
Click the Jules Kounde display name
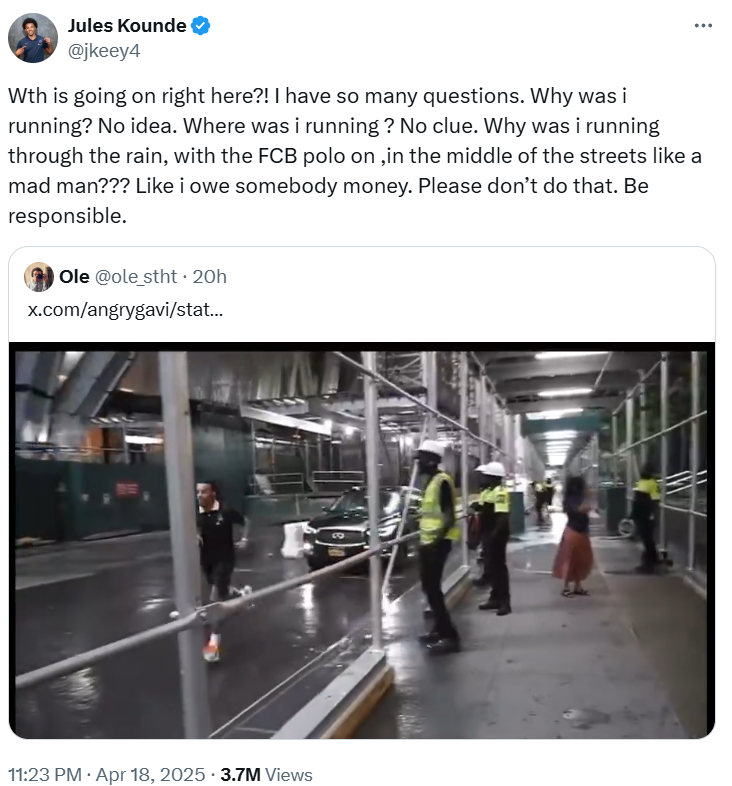pos(126,27)
